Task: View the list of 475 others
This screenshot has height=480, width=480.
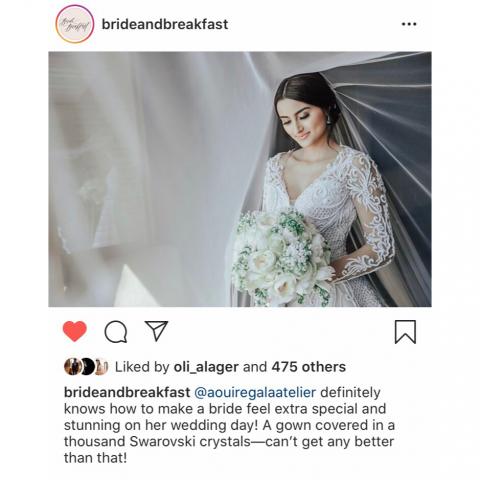Action: (308, 367)
